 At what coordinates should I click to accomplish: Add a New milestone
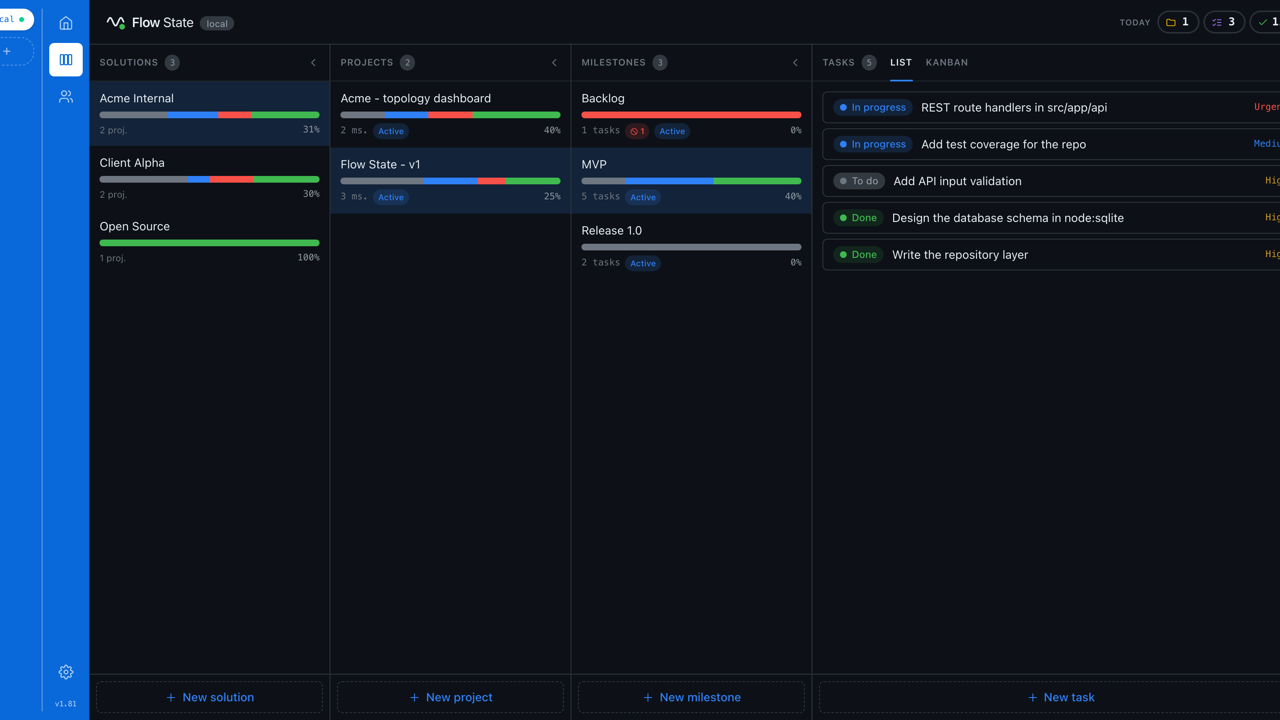[x=692, y=697]
